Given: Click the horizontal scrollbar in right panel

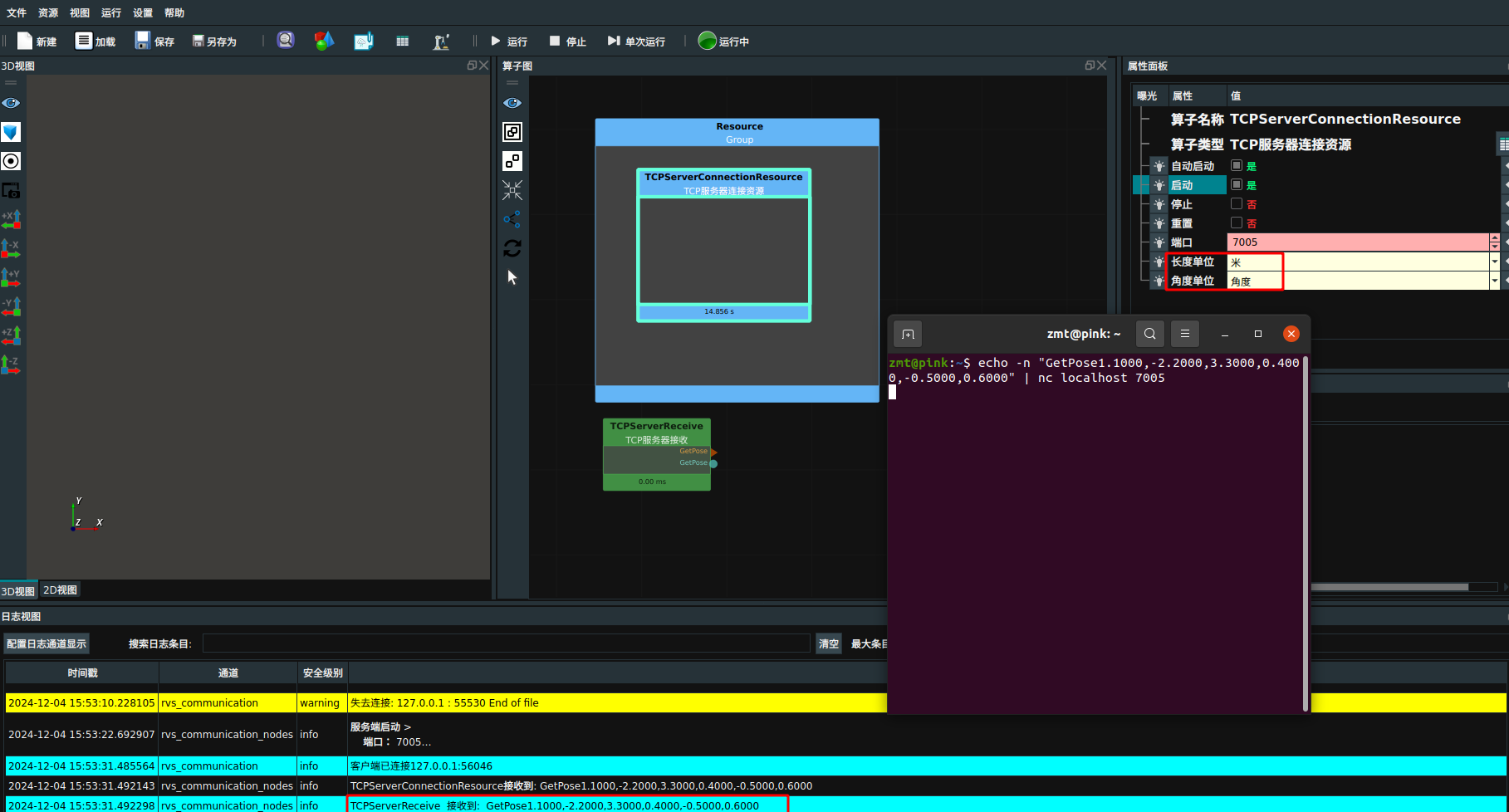Looking at the screenshot, I should pyautogui.click(x=1389, y=587).
